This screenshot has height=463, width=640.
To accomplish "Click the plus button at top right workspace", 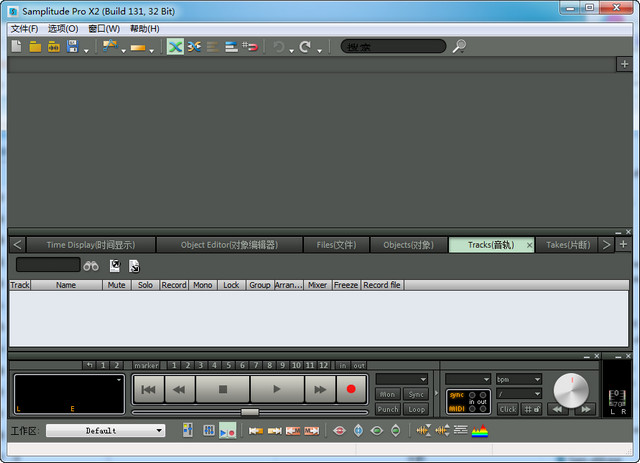I will point(624,64).
